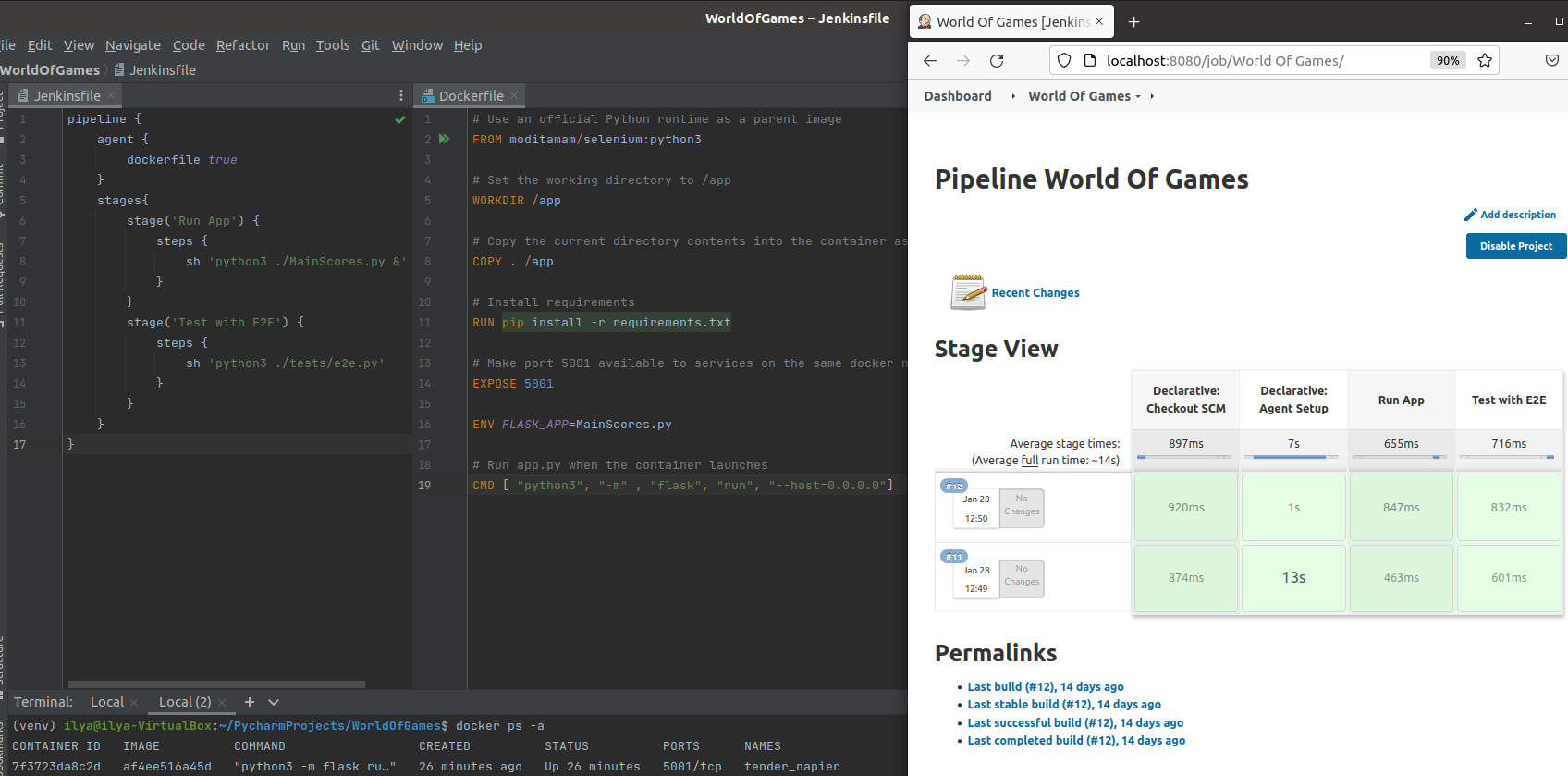
Task: Bookmark this page with the star
Action: click(x=1485, y=60)
